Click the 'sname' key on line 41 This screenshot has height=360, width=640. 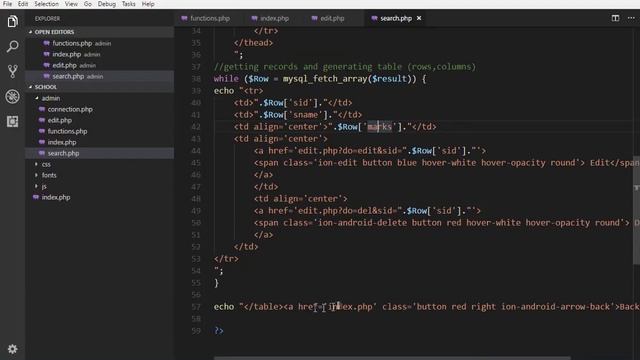307,115
